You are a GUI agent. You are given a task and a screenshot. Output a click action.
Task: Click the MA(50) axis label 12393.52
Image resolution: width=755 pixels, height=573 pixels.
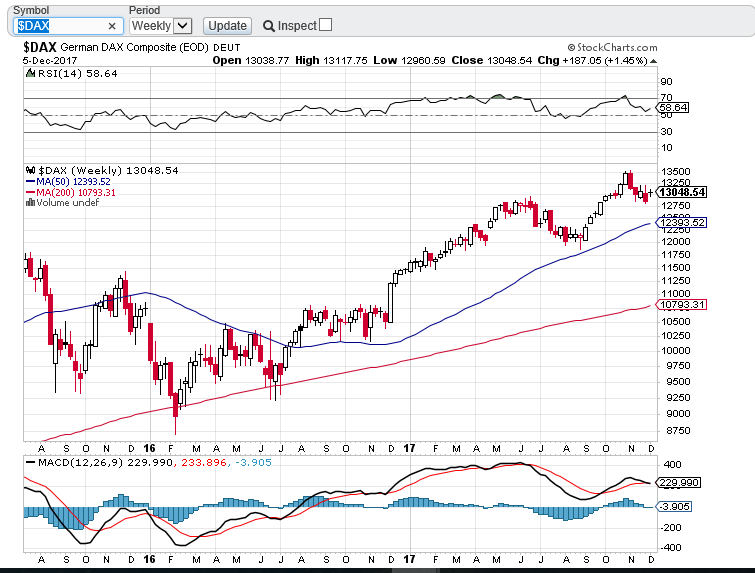point(682,222)
